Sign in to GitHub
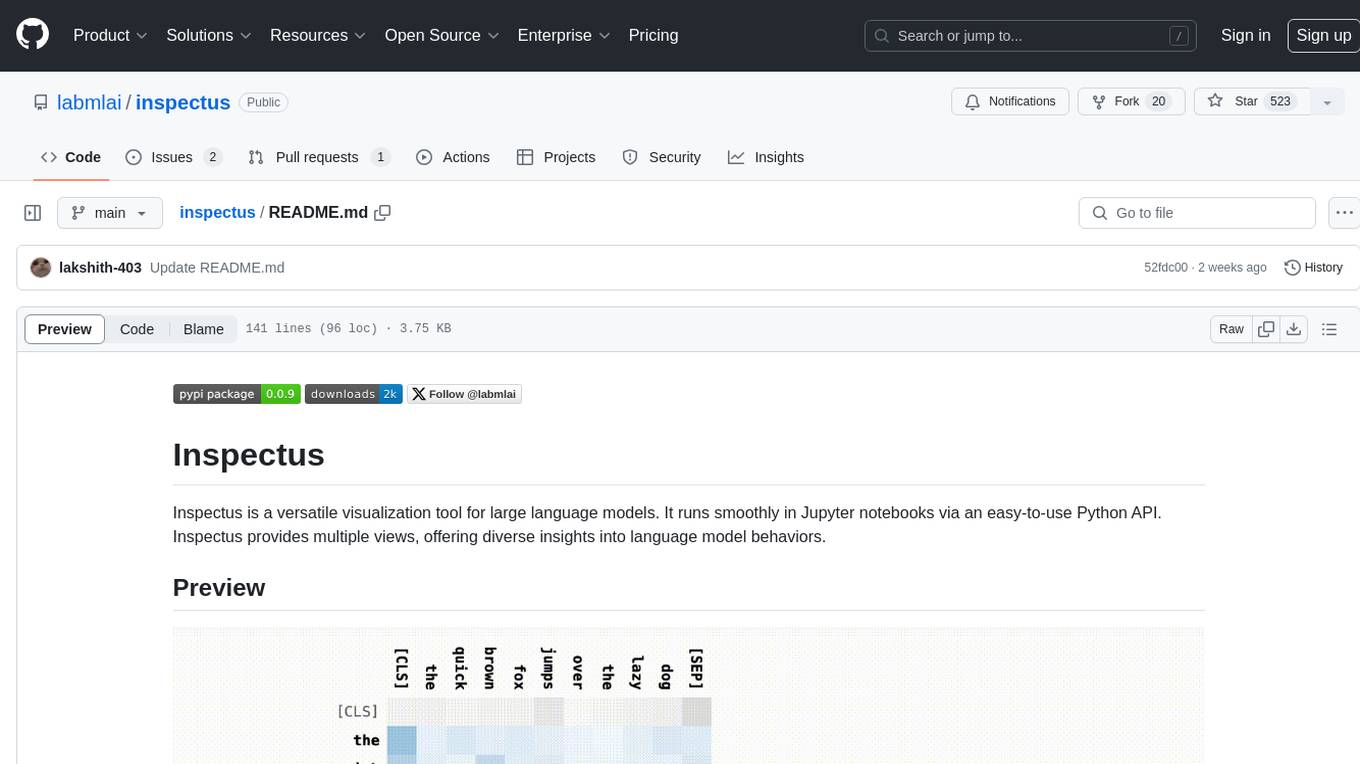The width and height of the screenshot is (1360, 764). pos(1246,35)
